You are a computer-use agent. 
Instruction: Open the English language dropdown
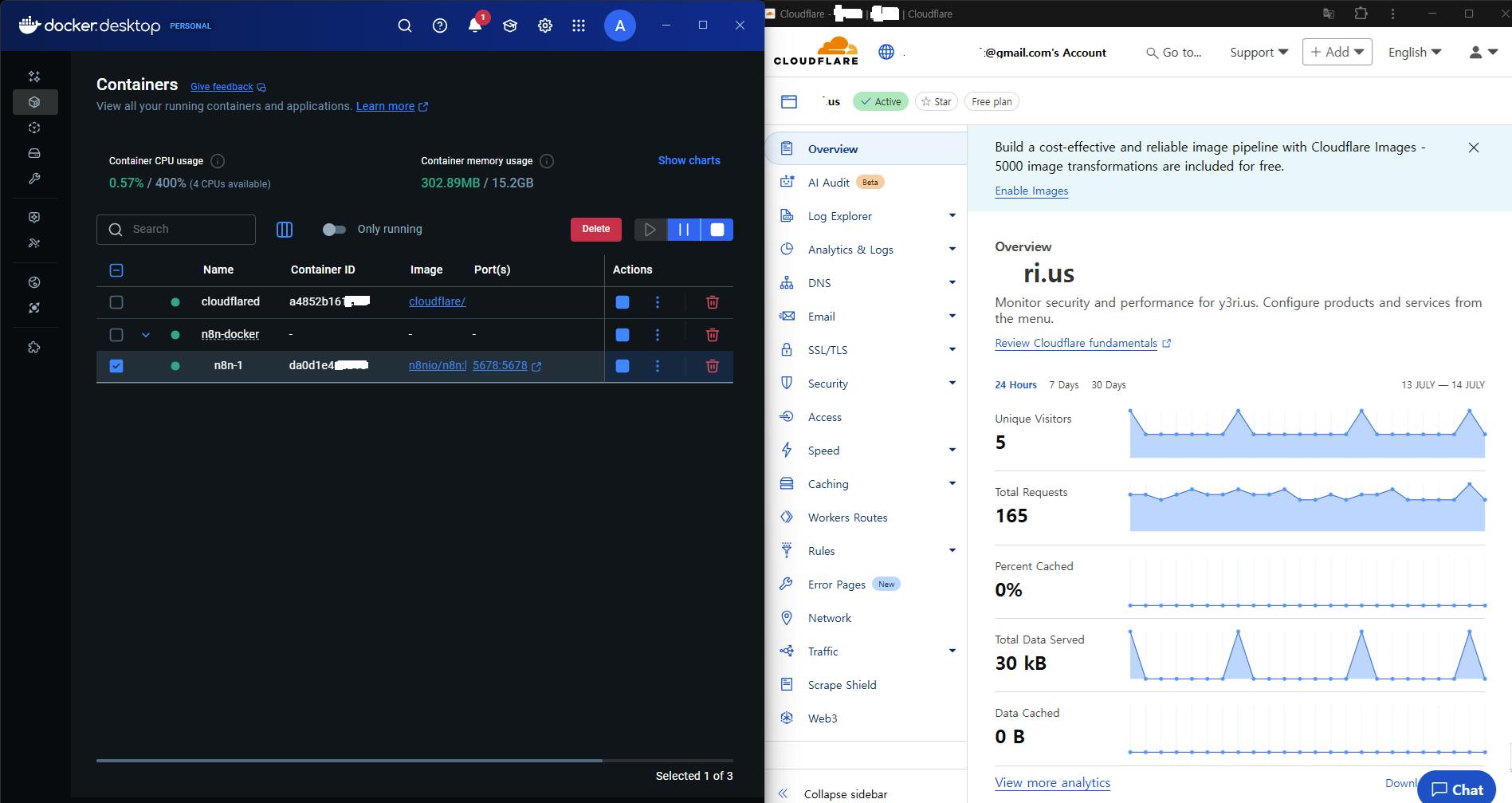coord(1415,52)
